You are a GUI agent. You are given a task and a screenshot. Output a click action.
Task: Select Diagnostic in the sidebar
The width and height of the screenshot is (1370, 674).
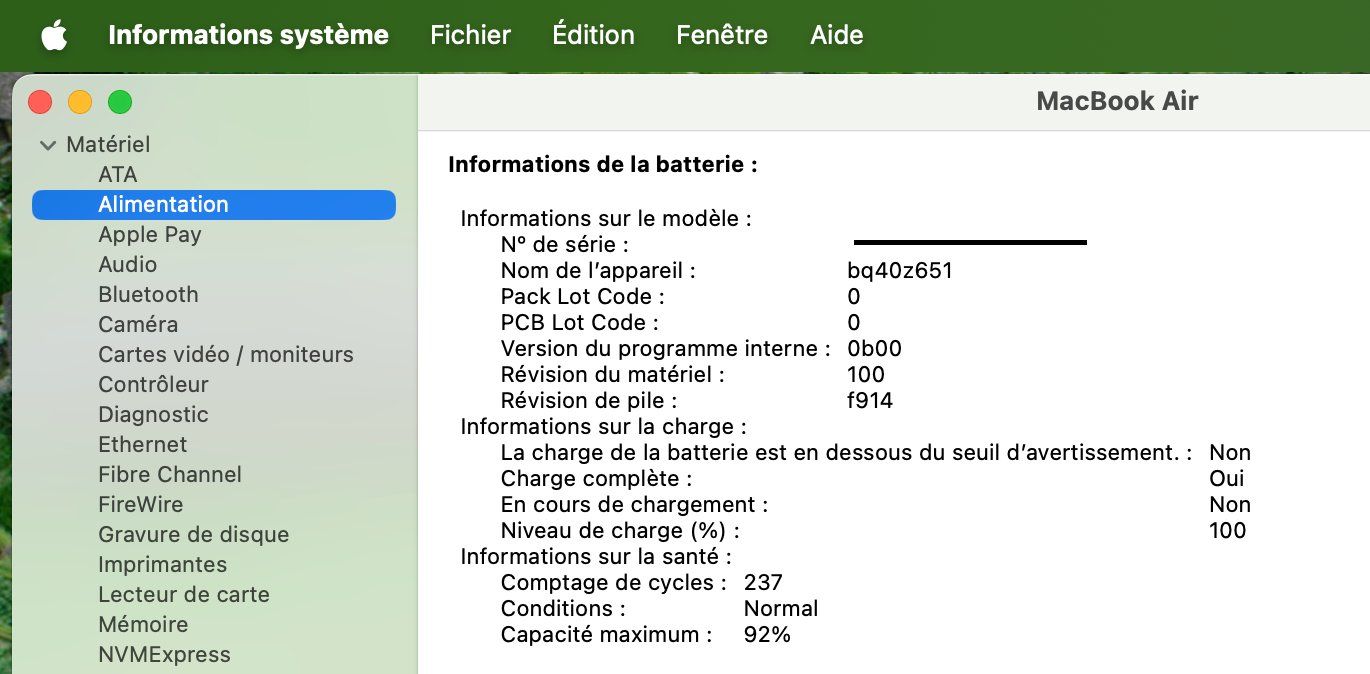(153, 415)
